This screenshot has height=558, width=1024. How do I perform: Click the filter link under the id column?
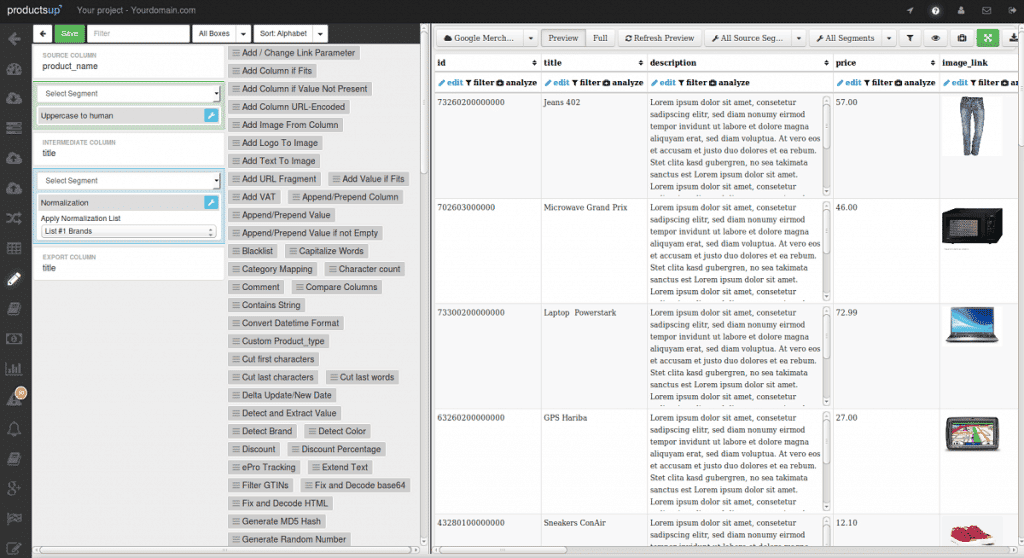click(479, 82)
